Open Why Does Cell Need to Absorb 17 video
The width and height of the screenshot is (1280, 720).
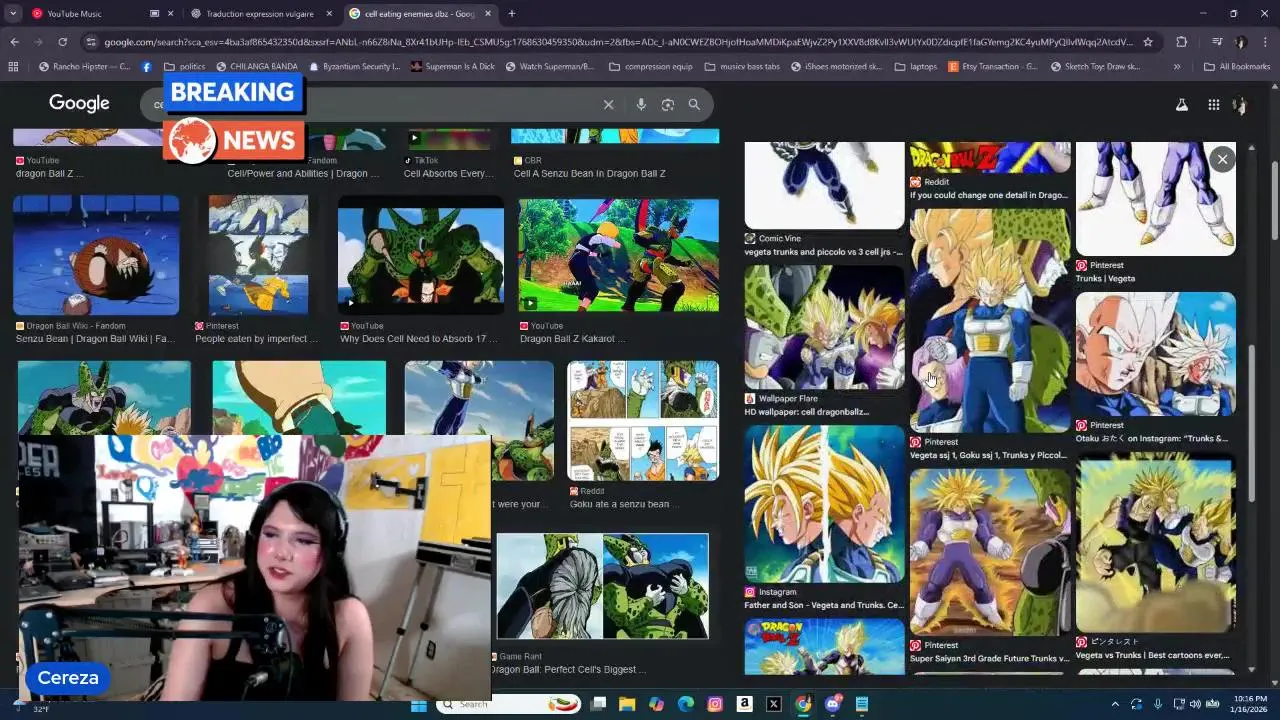pos(420,255)
